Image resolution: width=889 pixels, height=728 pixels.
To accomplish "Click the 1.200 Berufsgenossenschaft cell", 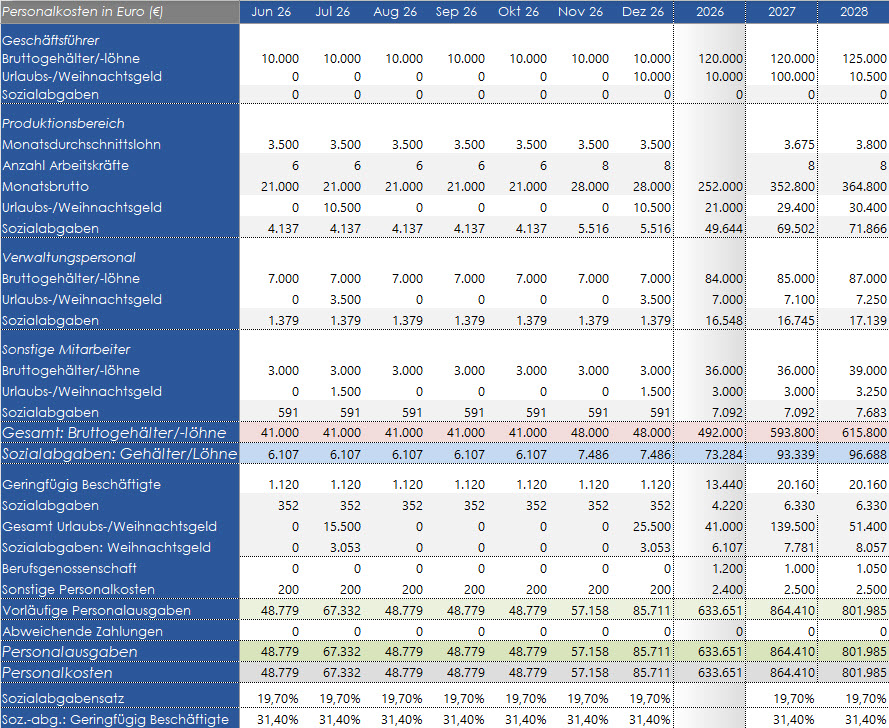I will point(727,569).
